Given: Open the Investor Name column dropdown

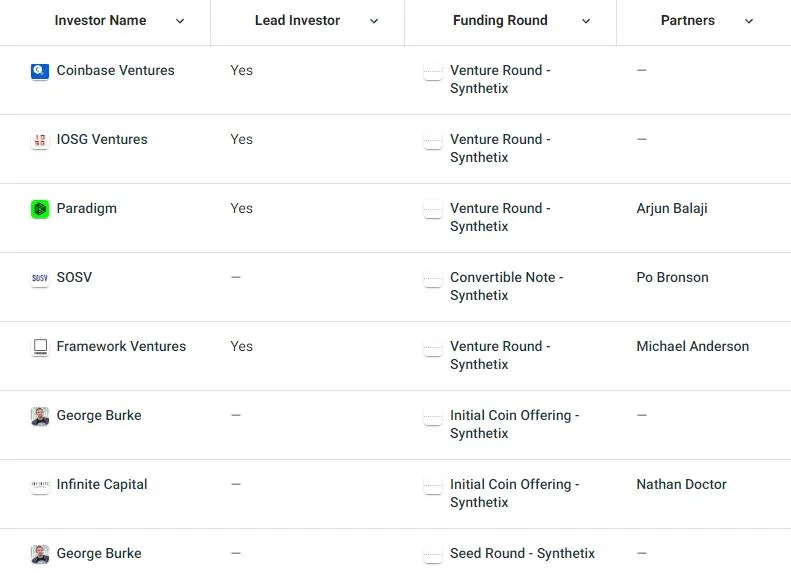Looking at the screenshot, I should point(180,21).
